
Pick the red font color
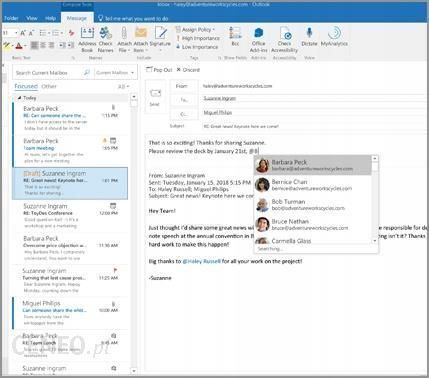pyautogui.click(x=19, y=45)
